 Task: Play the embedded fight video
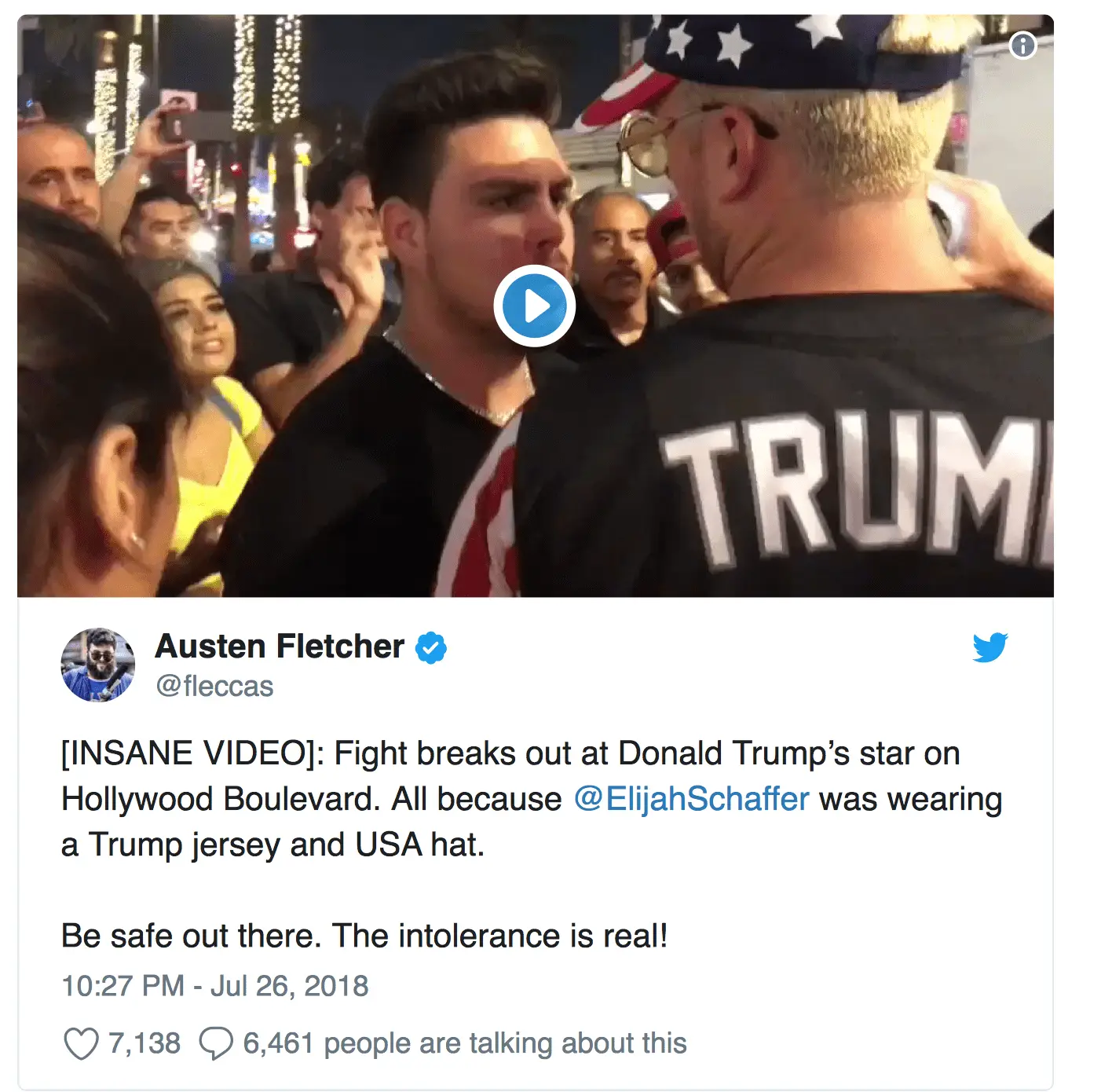(534, 306)
